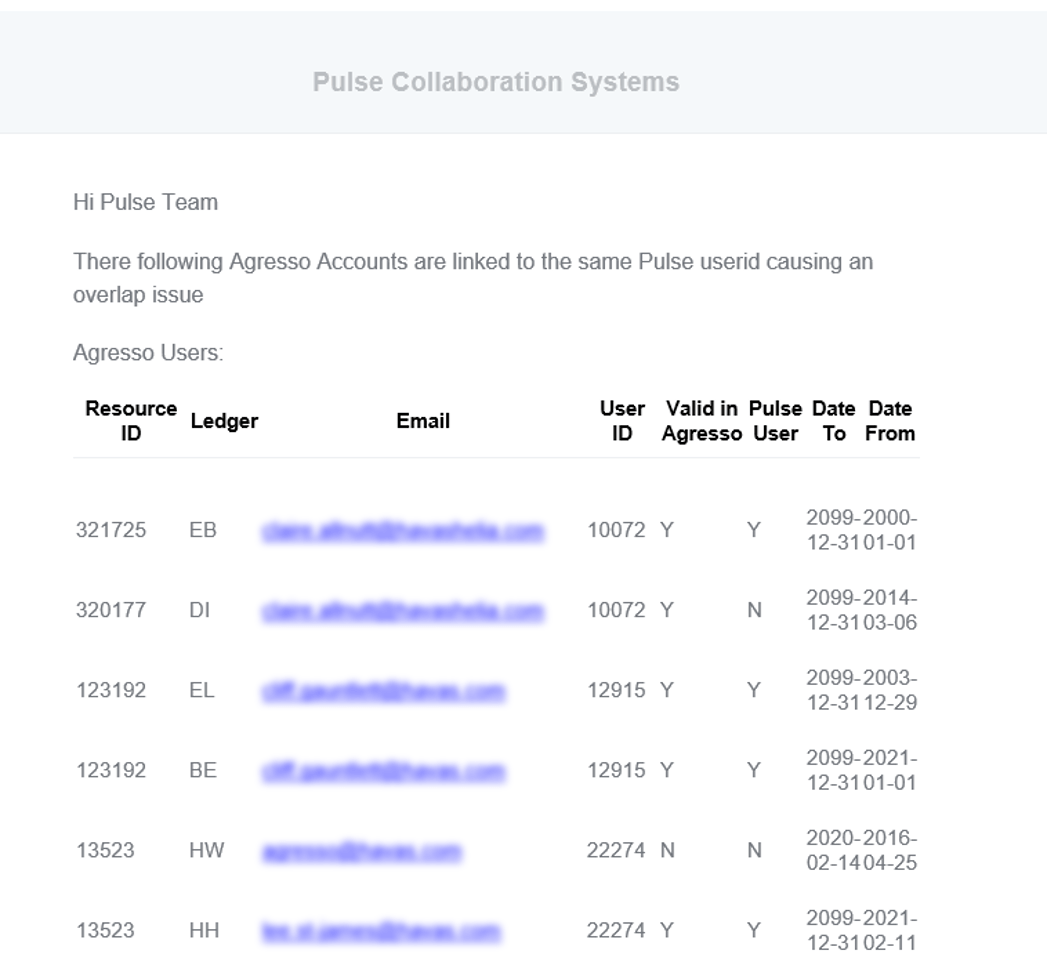Viewport: 1048px width, 972px height.
Task: Select the Ledger column header
Action: 224,421
